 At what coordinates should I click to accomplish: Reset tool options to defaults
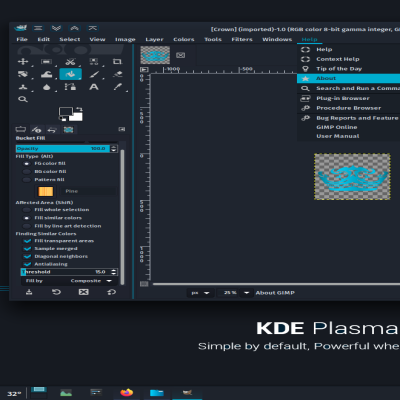pyautogui.click(x=111, y=292)
